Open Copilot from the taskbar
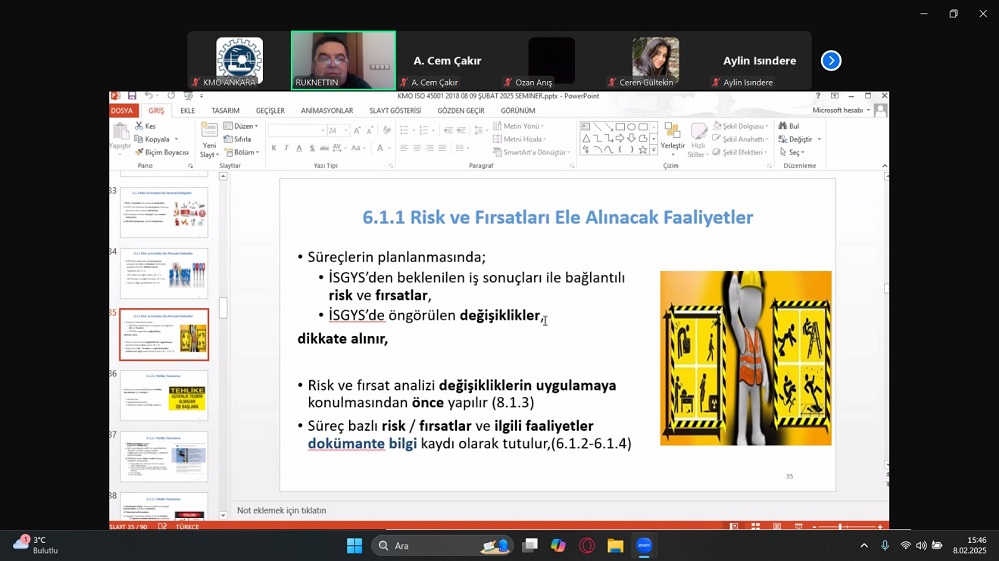999x561 pixels. [x=558, y=545]
